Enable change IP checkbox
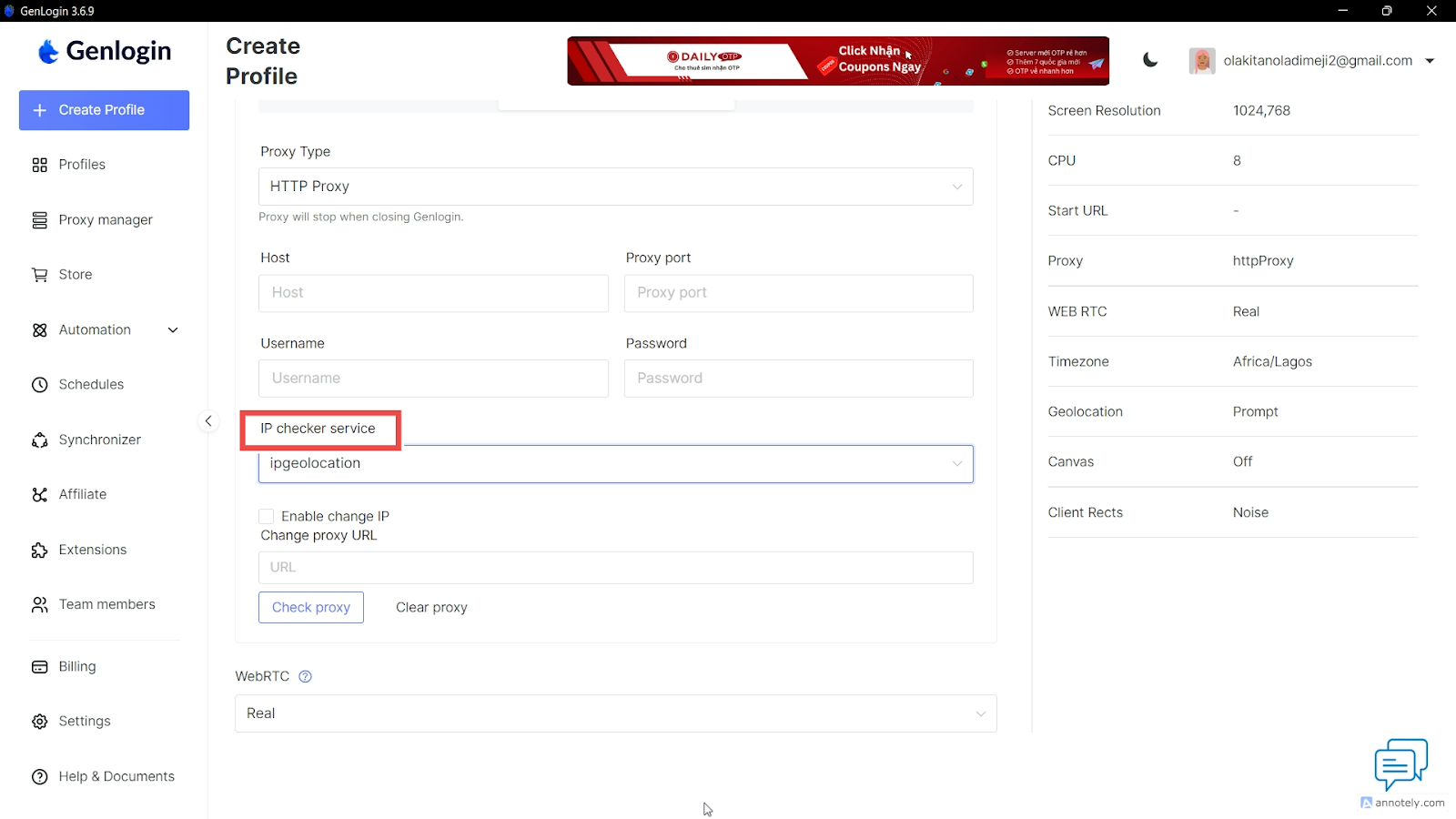Screen dimensions: 1456x819 (x=267, y=516)
